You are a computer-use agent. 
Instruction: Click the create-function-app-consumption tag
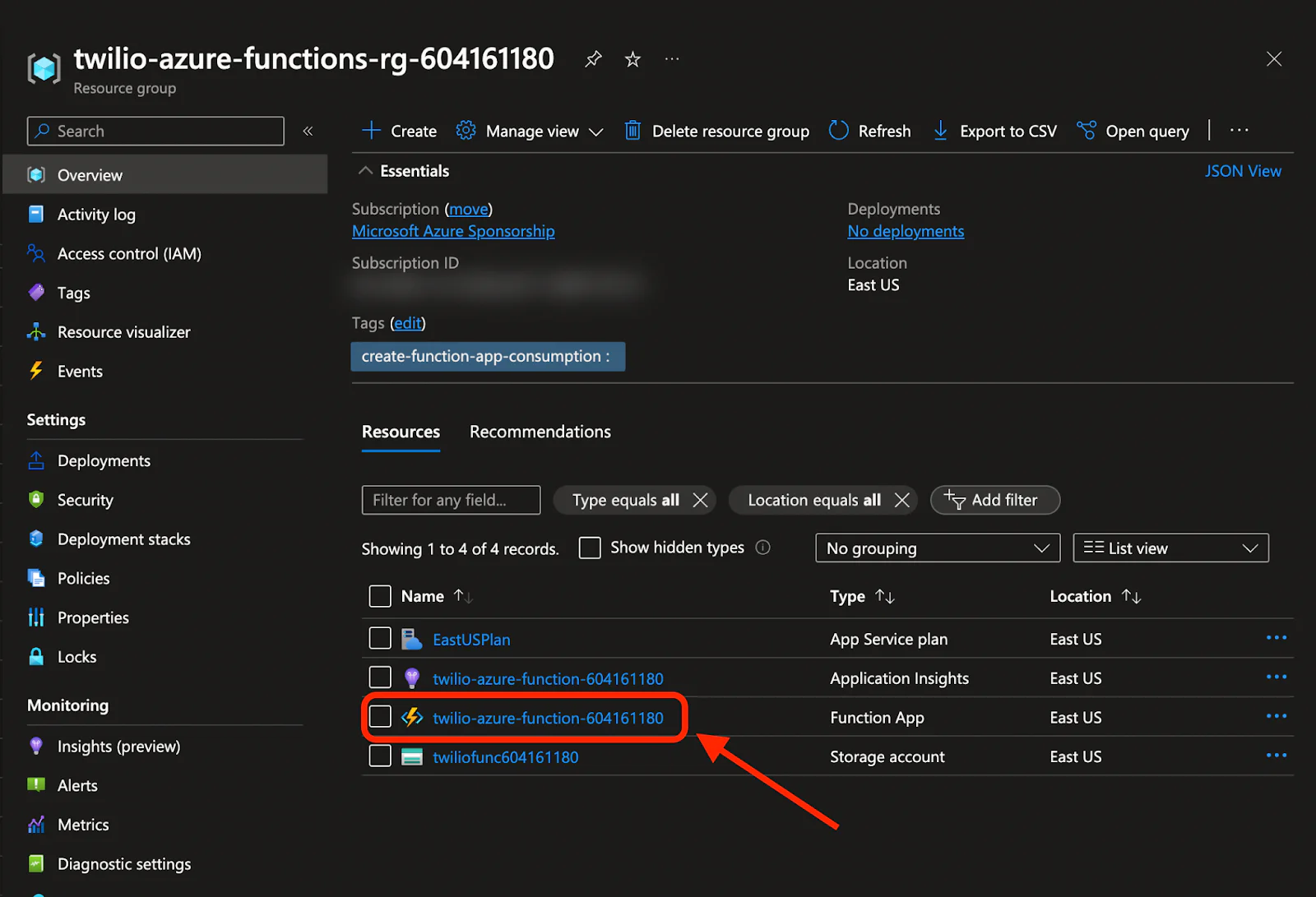488,356
